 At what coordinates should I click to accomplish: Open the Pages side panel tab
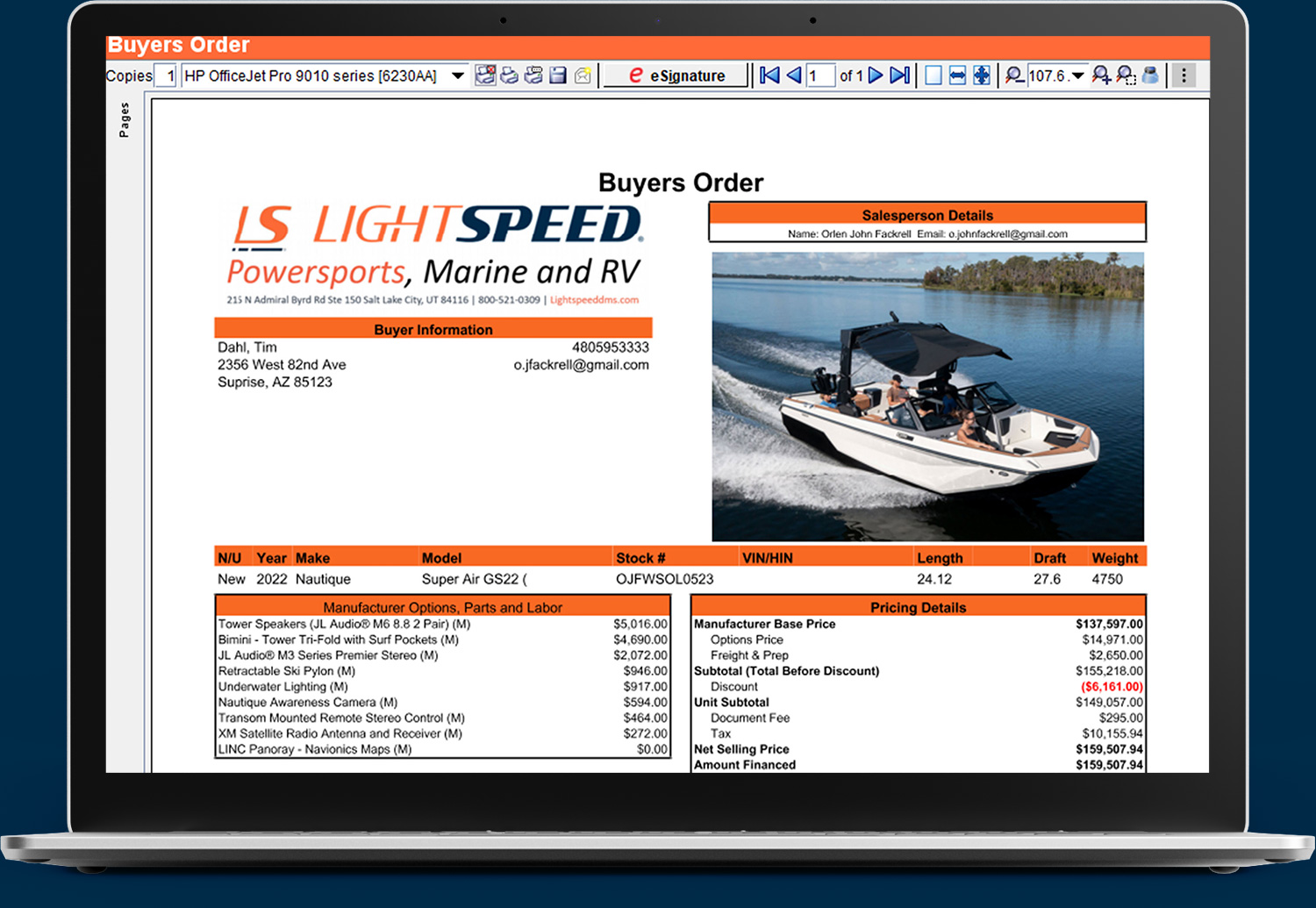(124, 120)
